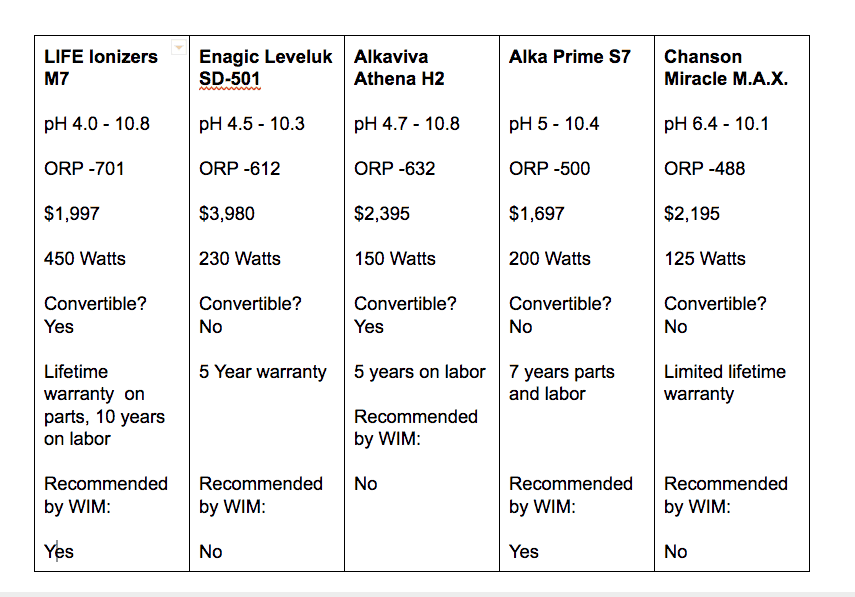Open the cell dropdown arrow beside LIFE Ionizers
The image size is (855, 597).
[178, 47]
